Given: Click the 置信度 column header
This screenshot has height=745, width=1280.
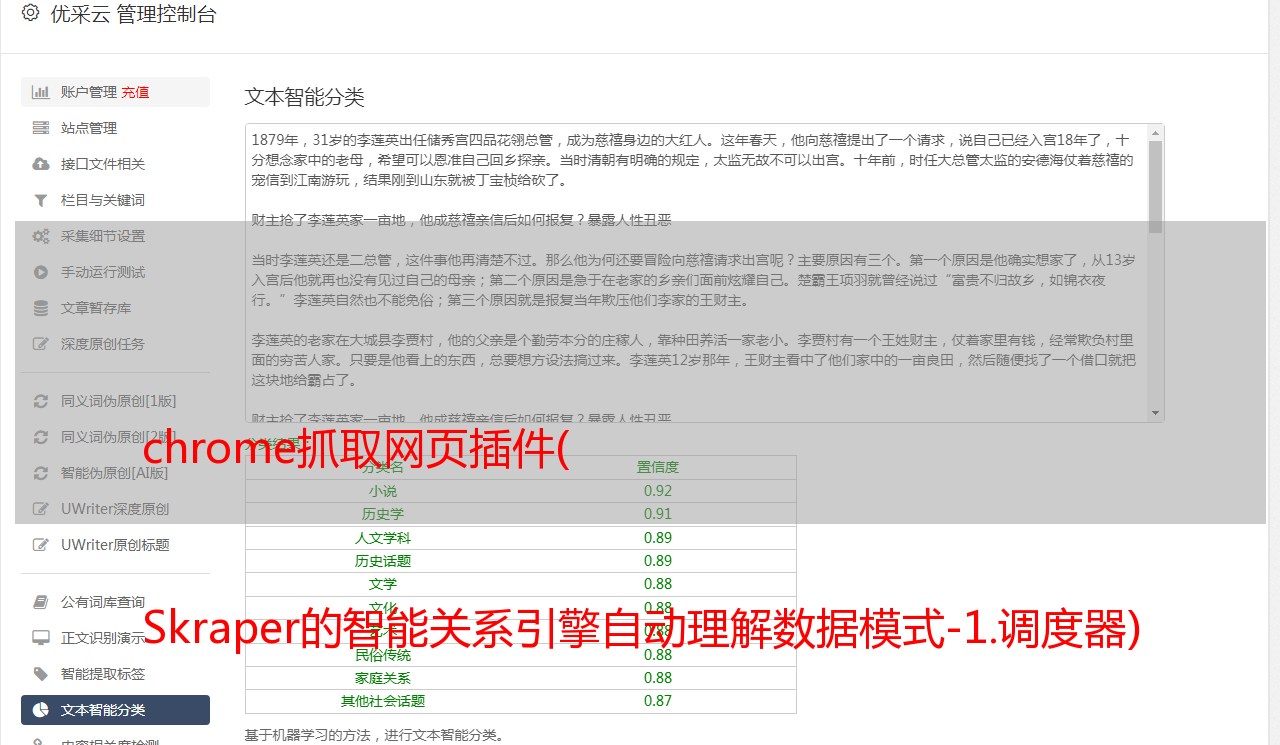Looking at the screenshot, I should 658,467.
